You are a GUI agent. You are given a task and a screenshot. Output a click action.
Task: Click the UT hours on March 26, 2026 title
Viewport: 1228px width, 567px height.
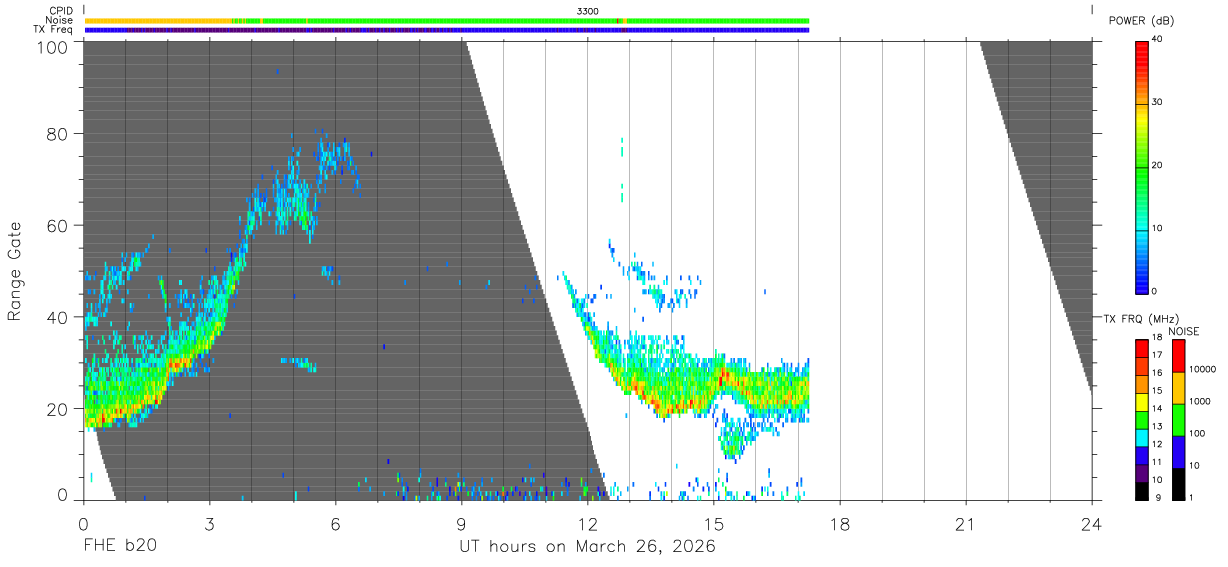pos(587,547)
